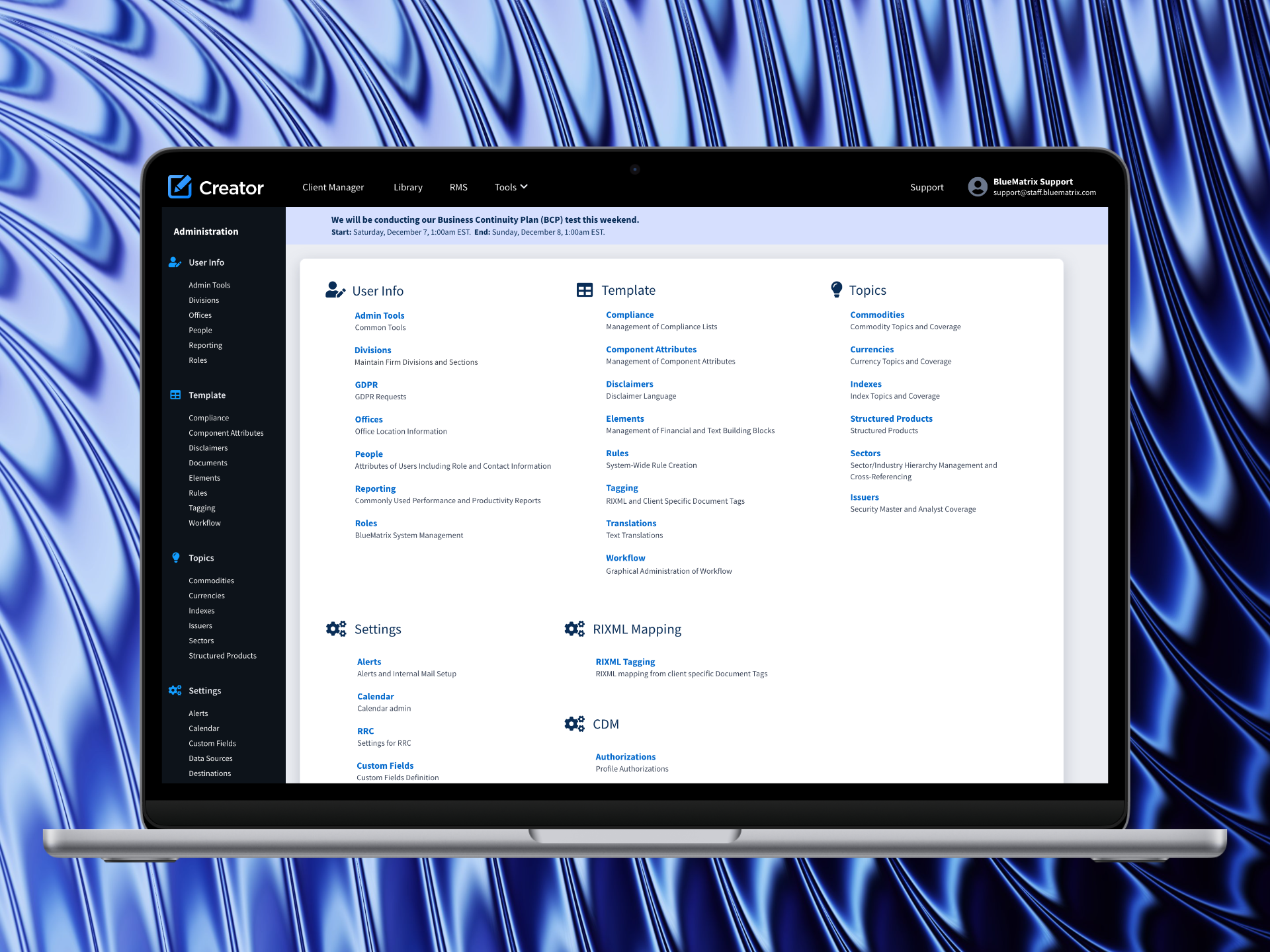Go to RMS in navigation bar
Viewport: 1270px width, 952px height.
click(458, 187)
